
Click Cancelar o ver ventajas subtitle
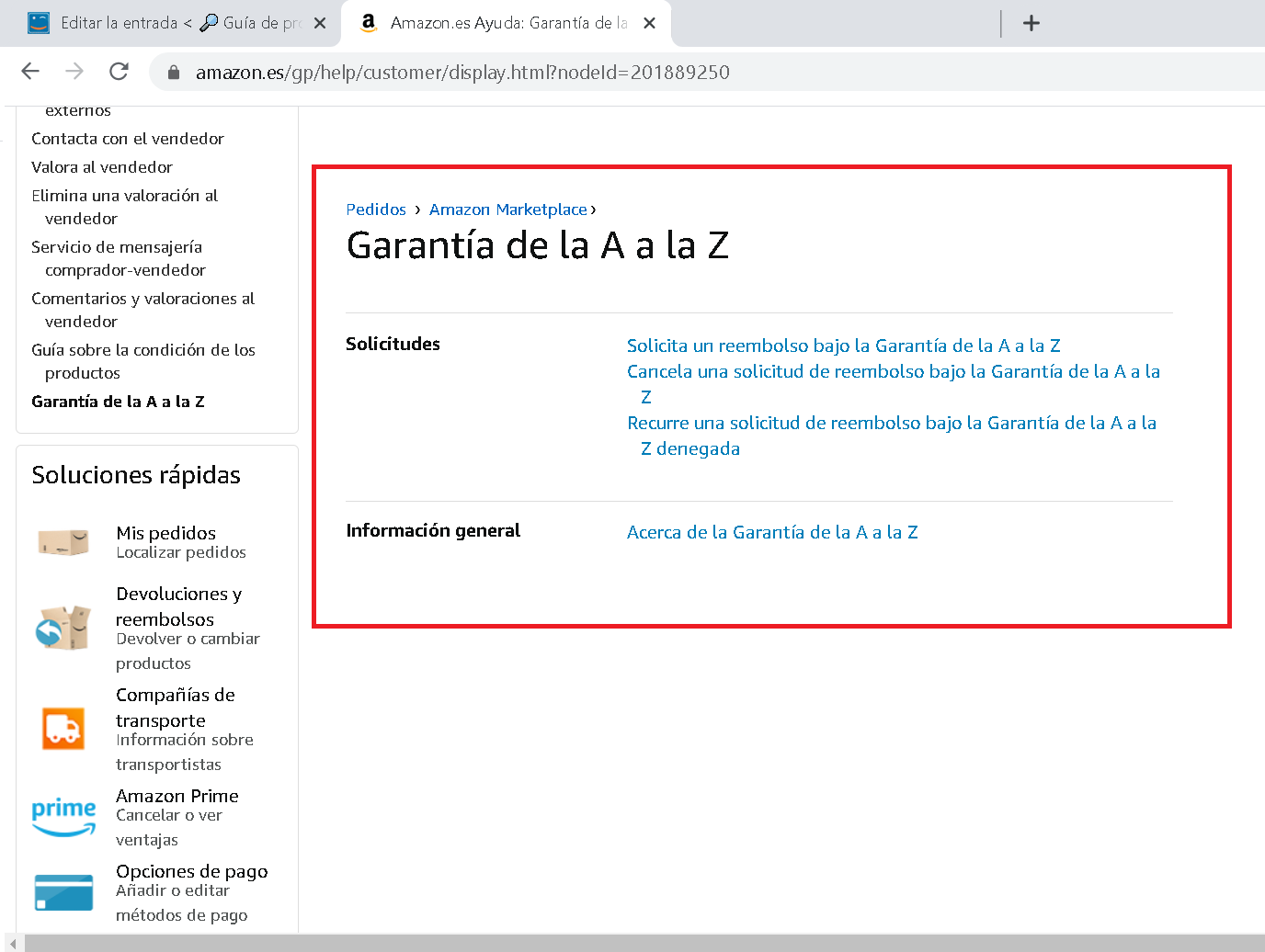[169, 827]
